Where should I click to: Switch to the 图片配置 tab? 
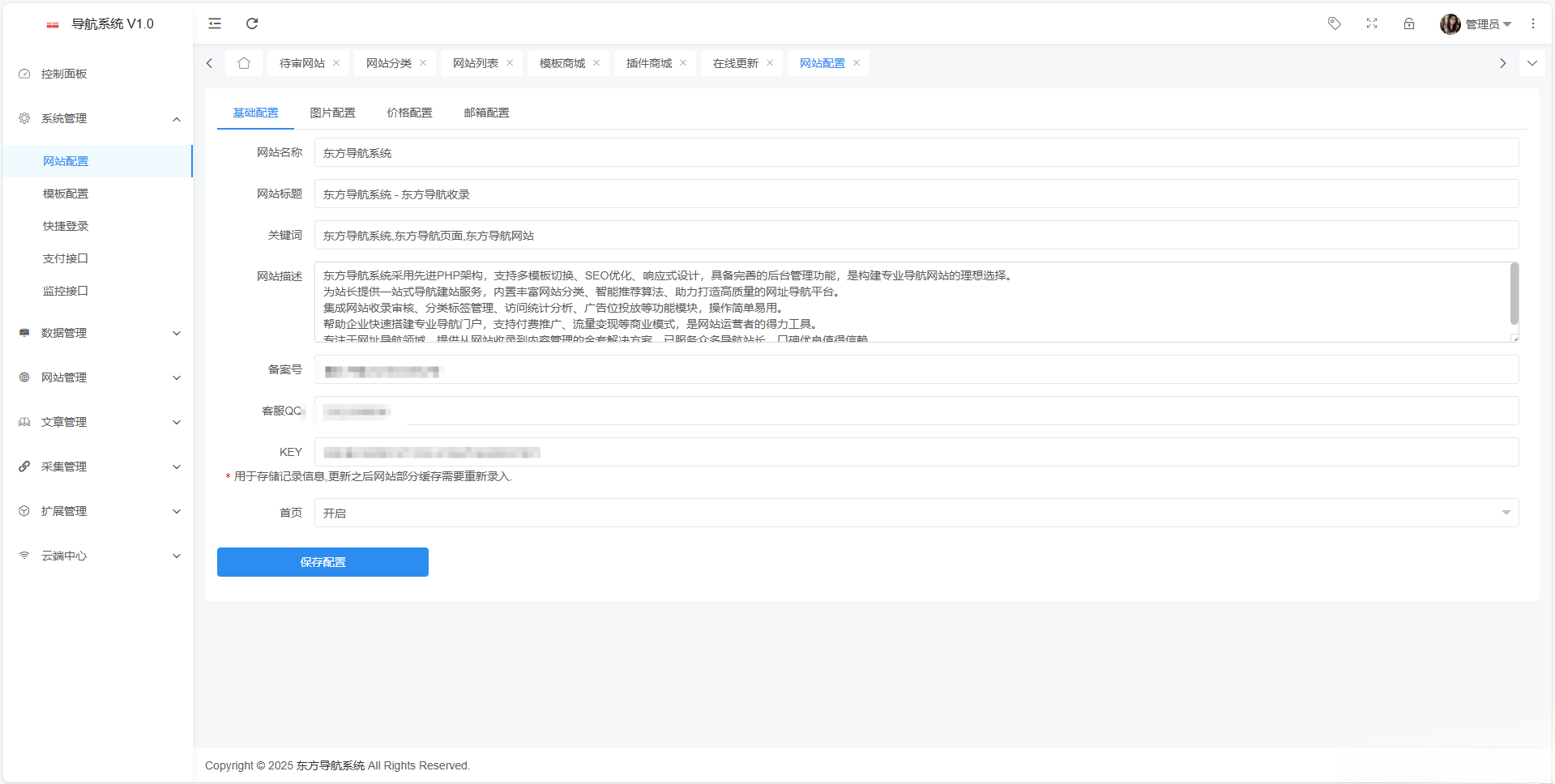point(332,113)
